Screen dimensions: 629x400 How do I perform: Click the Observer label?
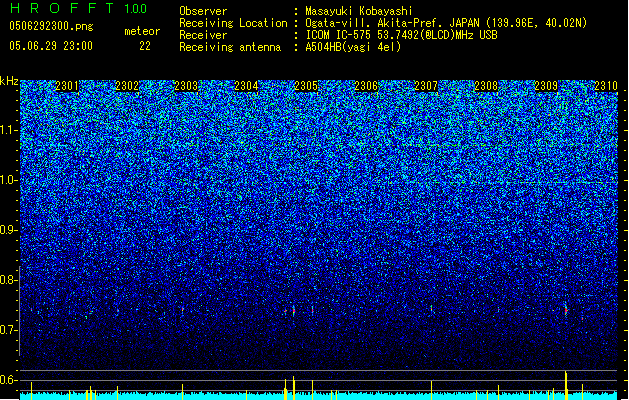point(203,11)
